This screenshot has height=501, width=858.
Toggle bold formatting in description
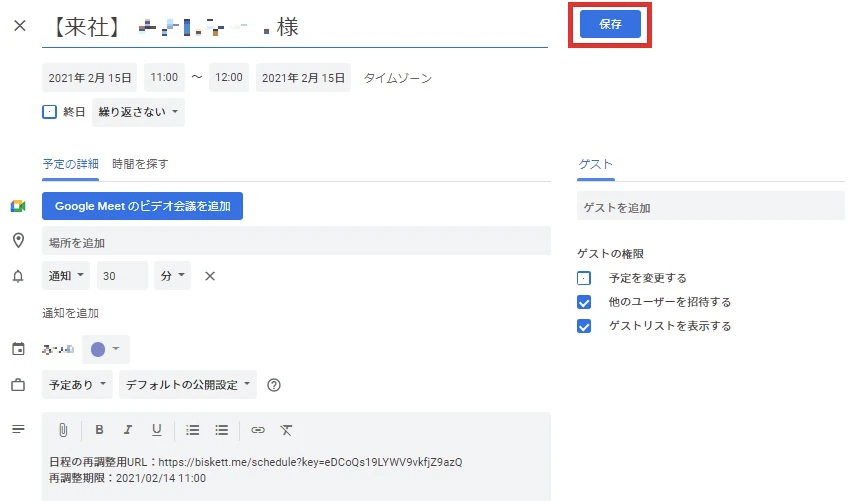pyautogui.click(x=99, y=430)
